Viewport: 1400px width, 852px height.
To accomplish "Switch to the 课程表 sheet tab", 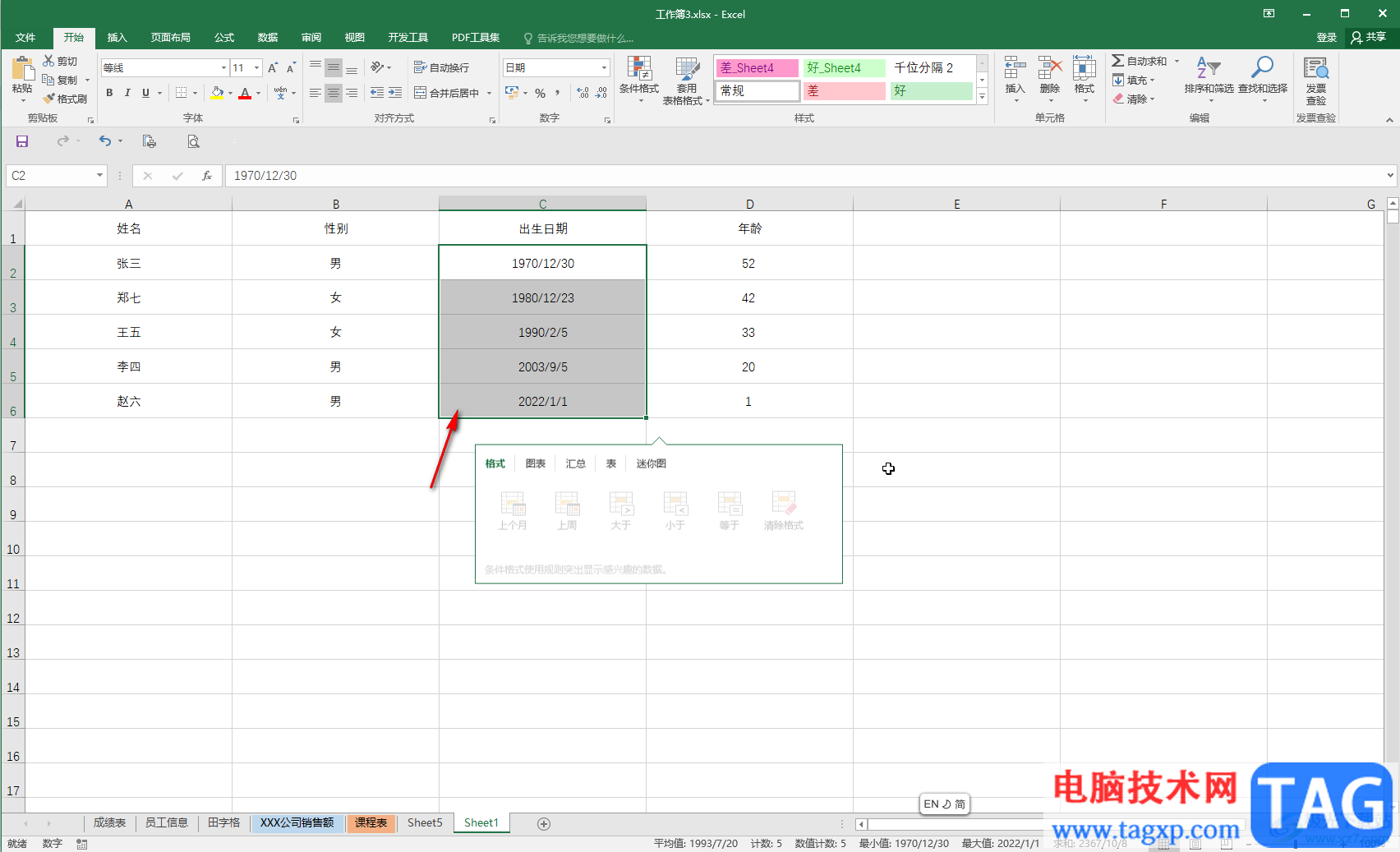I will (371, 822).
